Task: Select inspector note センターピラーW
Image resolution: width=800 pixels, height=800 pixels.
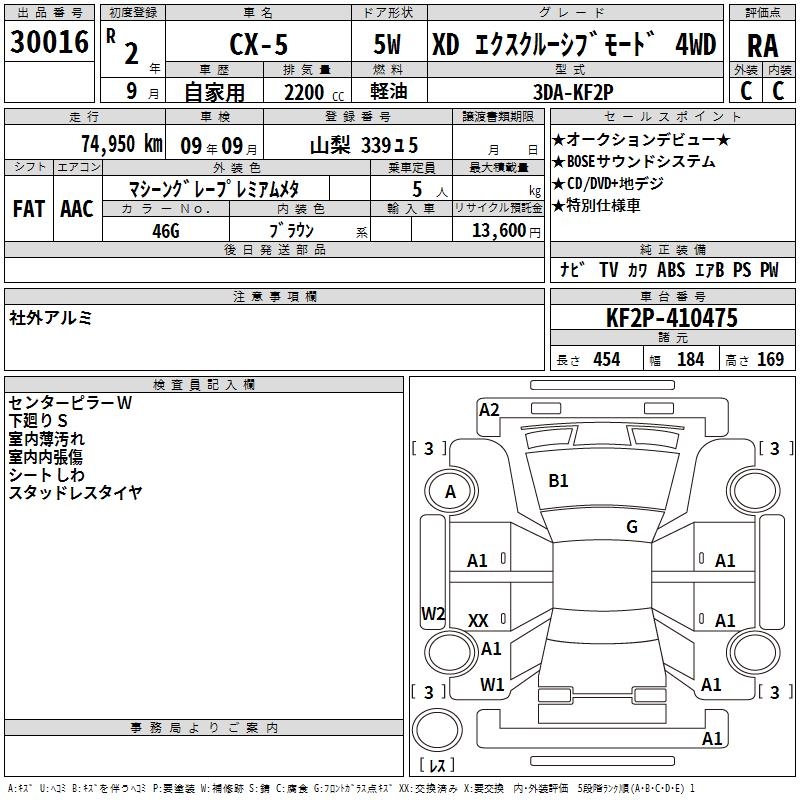Action: 70,403
